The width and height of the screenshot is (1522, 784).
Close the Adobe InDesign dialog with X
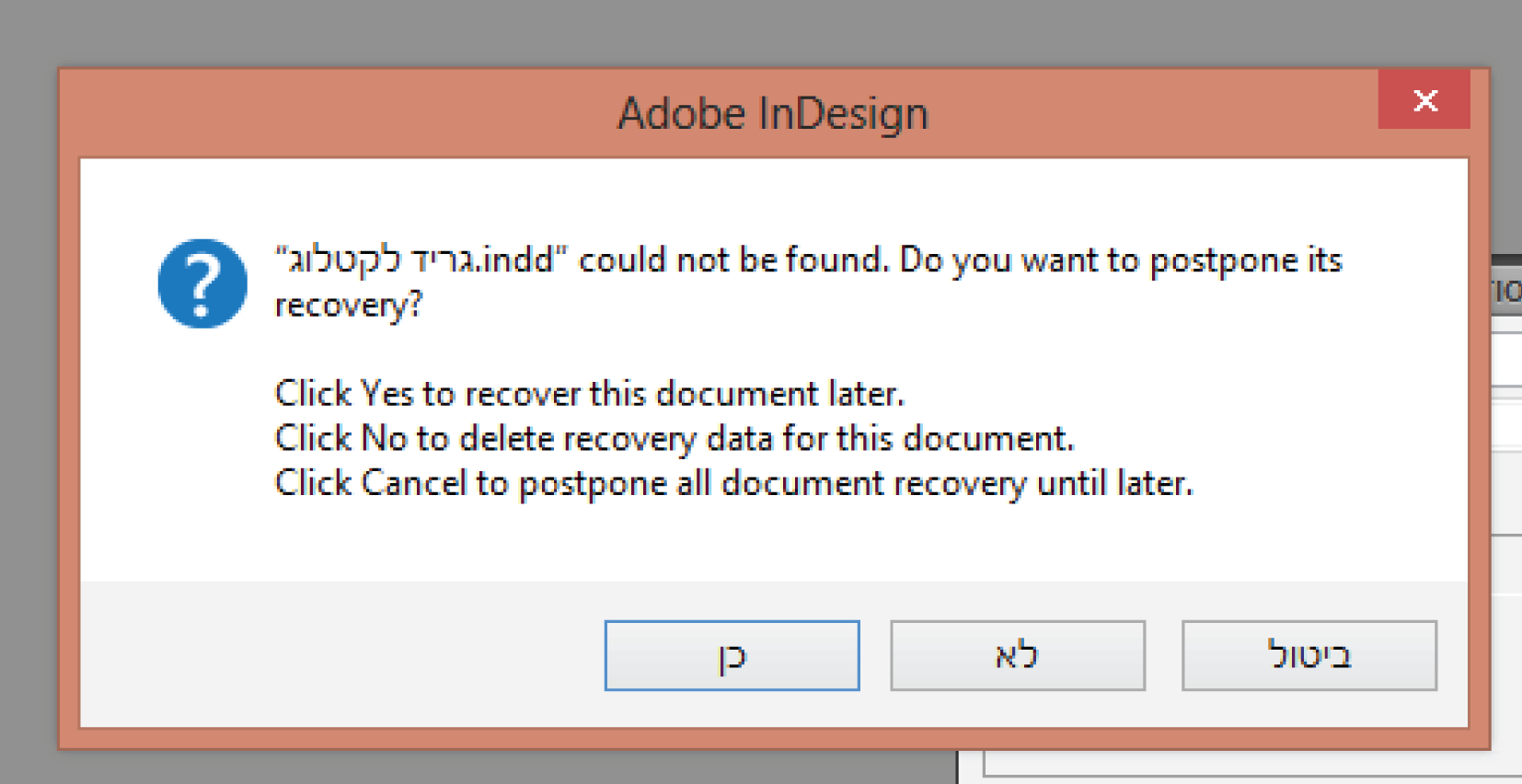point(1424,99)
